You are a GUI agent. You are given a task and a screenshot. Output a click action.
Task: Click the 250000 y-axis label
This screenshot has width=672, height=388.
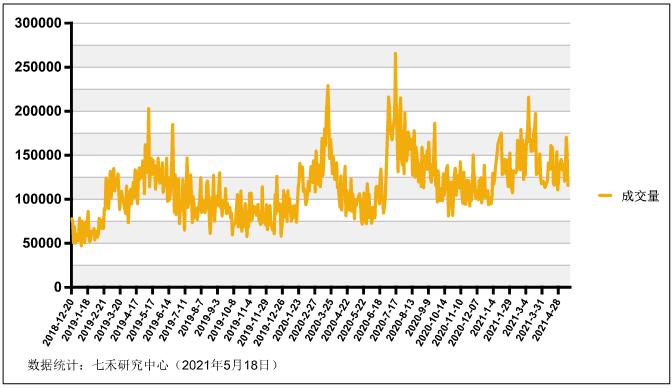39,67
